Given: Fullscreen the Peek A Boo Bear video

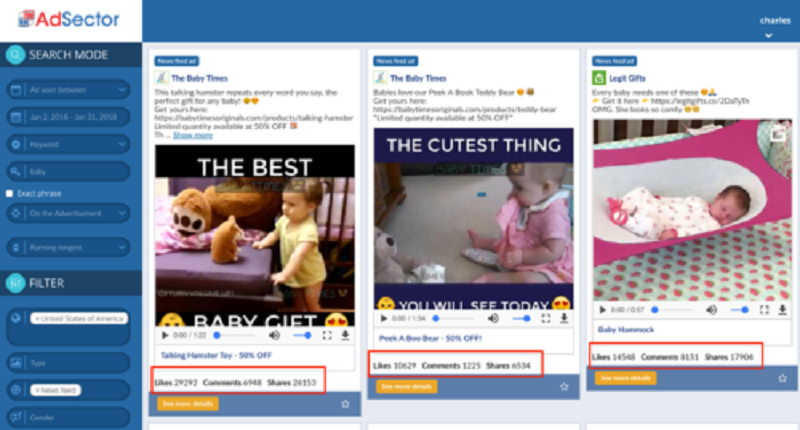Looking at the screenshot, I should [546, 318].
